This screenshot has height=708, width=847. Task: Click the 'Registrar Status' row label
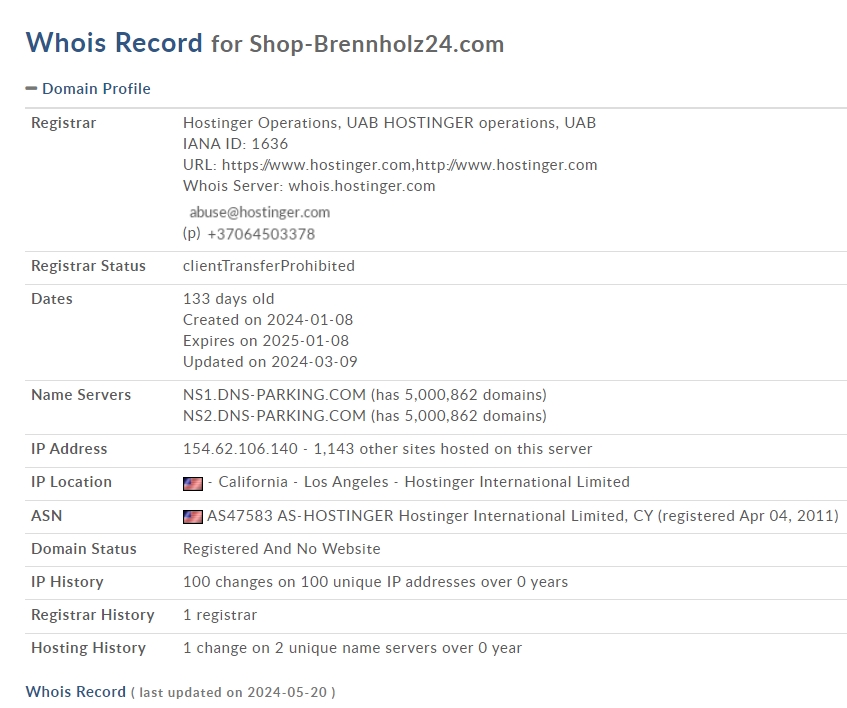click(x=89, y=266)
